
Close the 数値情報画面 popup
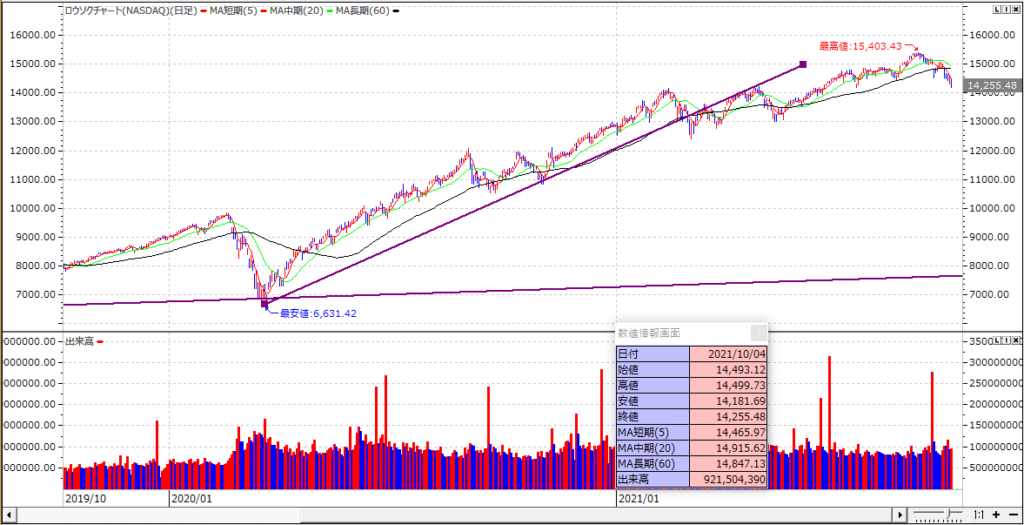(758, 333)
